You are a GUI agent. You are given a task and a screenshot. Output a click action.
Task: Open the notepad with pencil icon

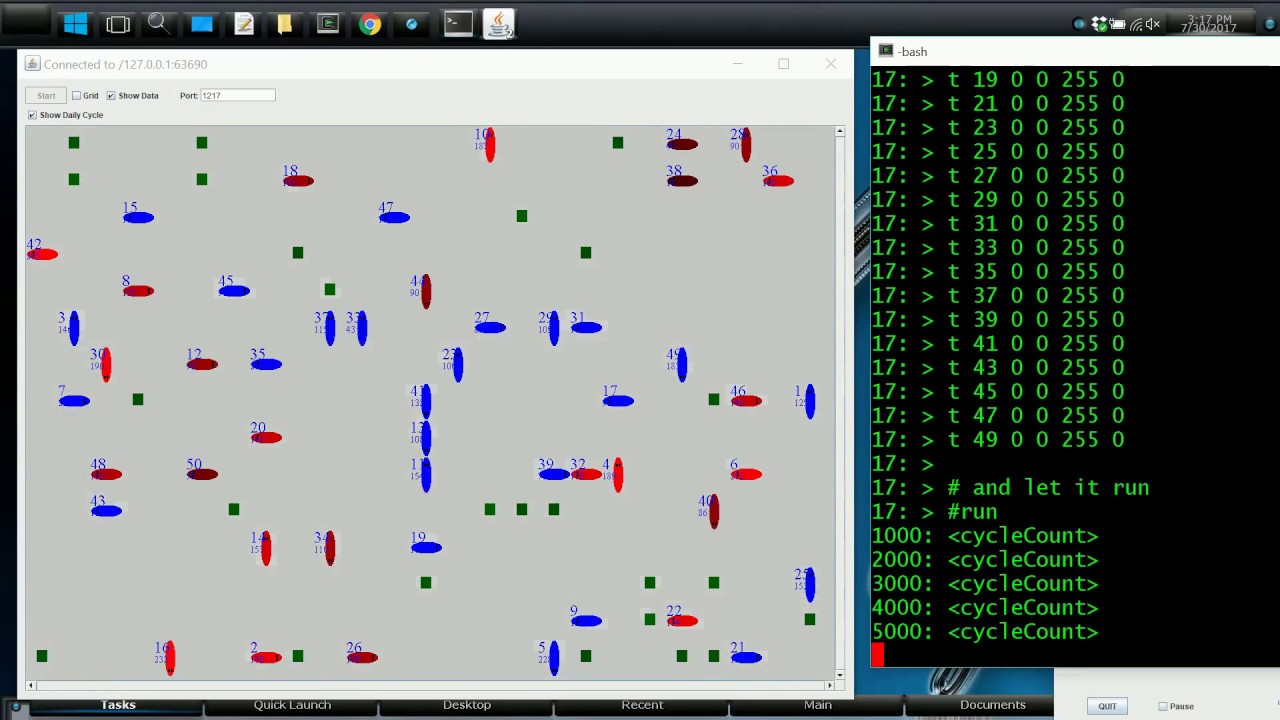coord(244,23)
